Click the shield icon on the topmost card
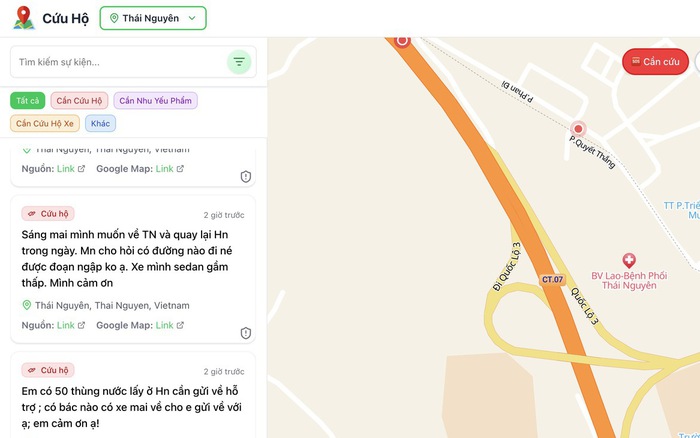700x438 pixels. tap(246, 177)
